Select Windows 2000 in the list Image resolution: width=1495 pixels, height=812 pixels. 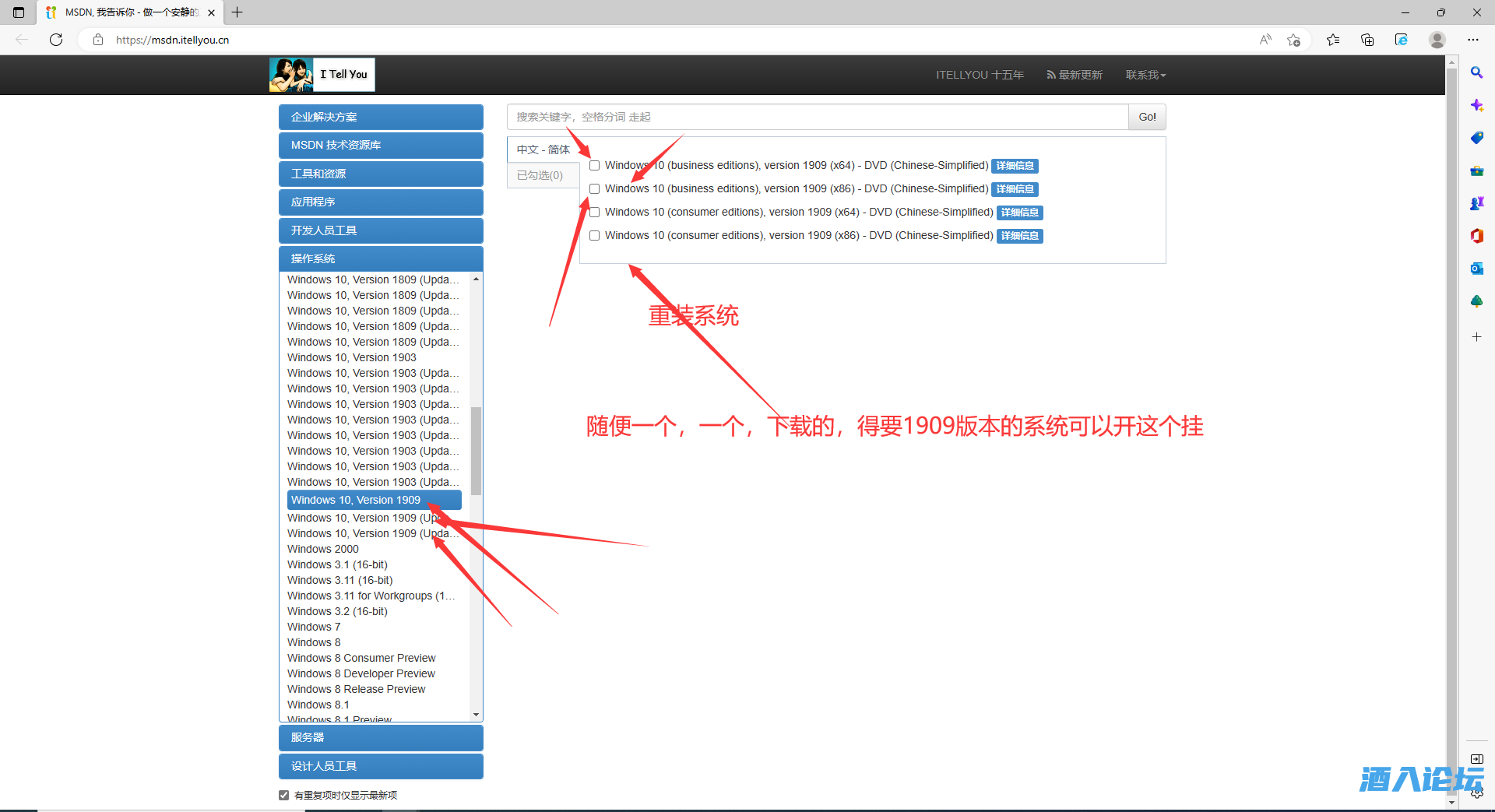[323, 549]
